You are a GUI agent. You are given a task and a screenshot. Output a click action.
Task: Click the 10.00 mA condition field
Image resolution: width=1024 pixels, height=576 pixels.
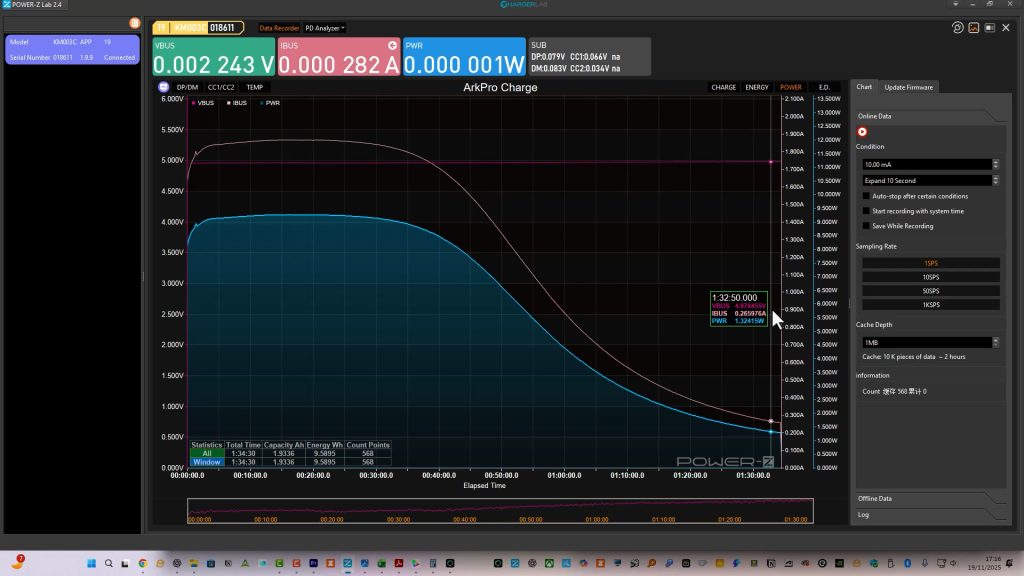coord(925,164)
